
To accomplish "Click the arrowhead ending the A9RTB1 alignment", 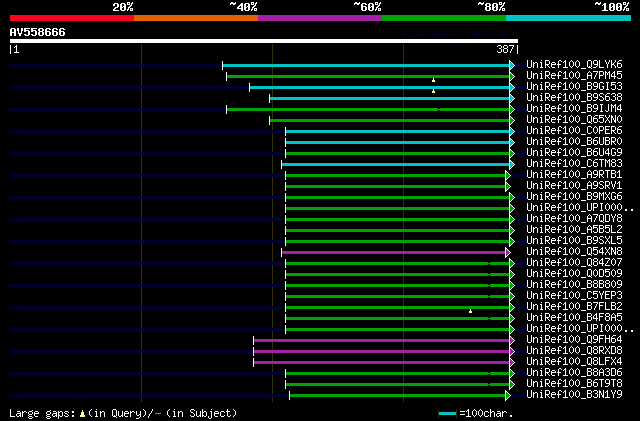I will click(508, 175).
